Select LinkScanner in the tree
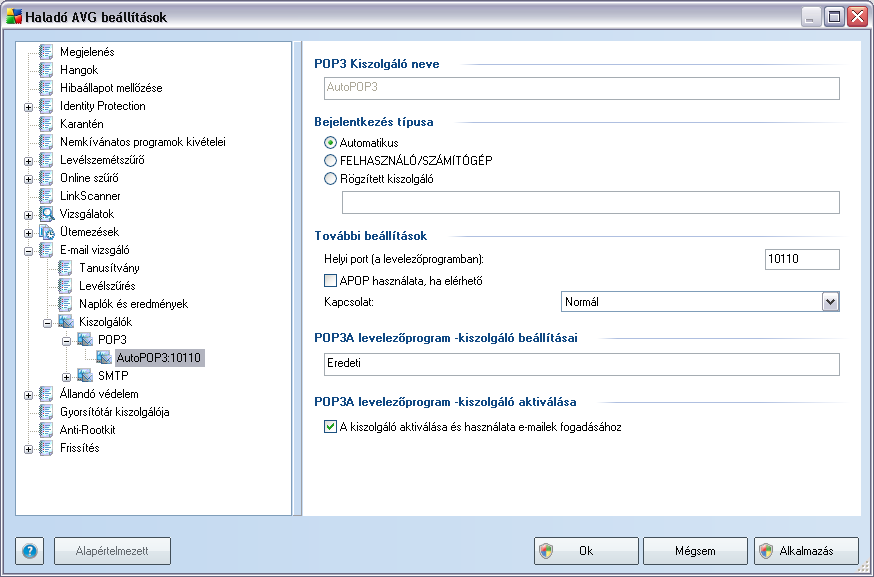 point(90,196)
